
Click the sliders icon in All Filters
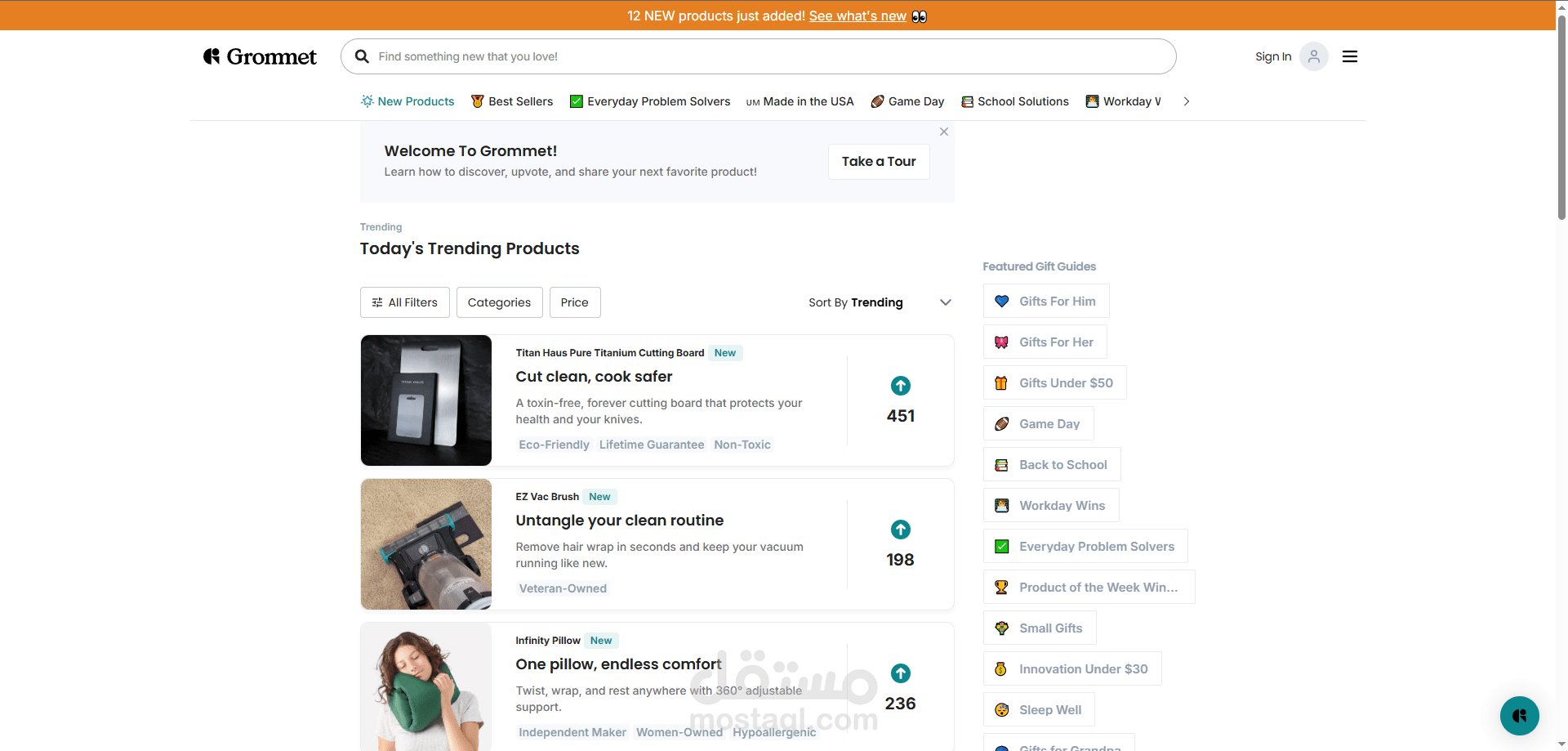point(377,302)
